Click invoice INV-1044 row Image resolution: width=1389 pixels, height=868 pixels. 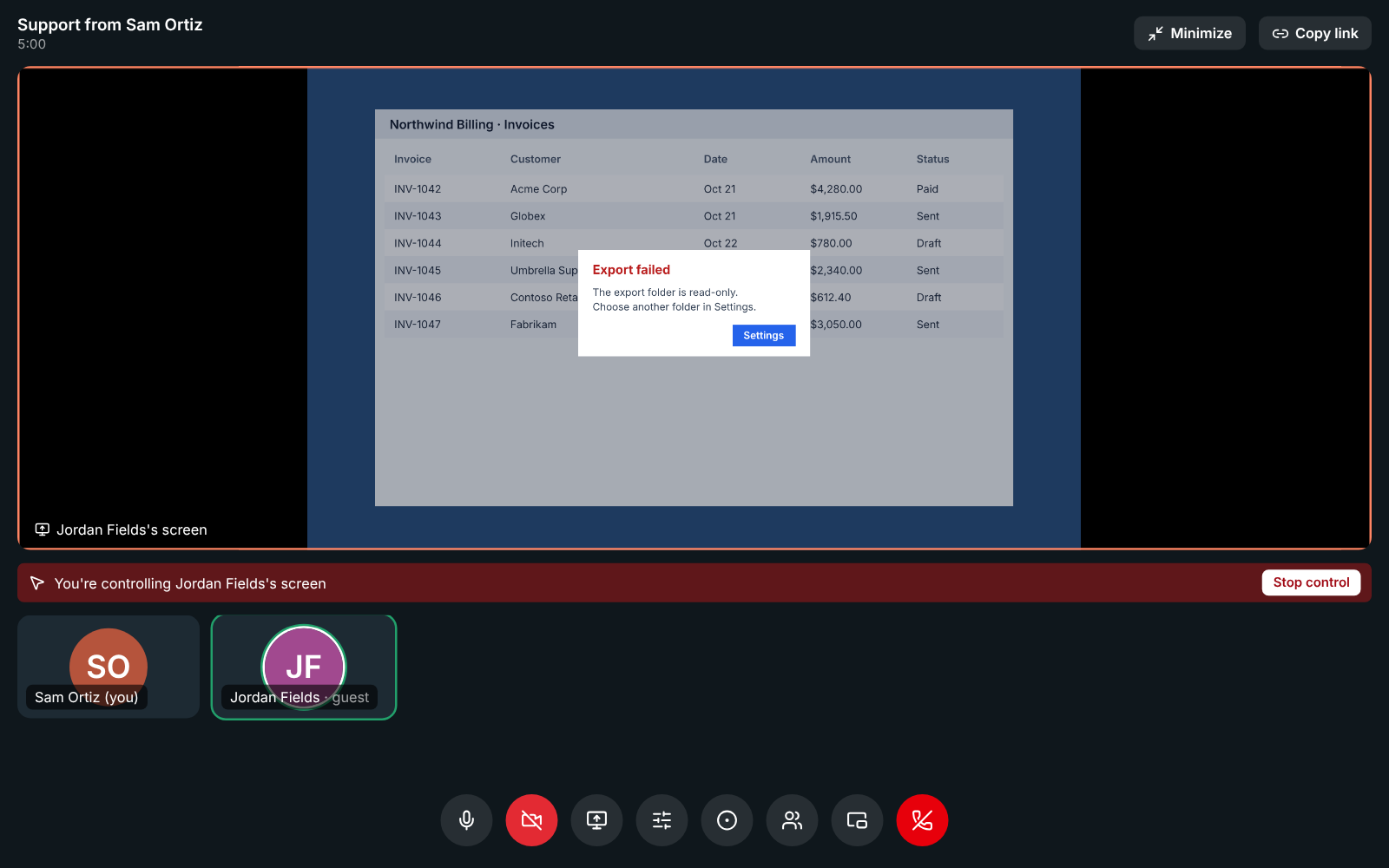694,243
